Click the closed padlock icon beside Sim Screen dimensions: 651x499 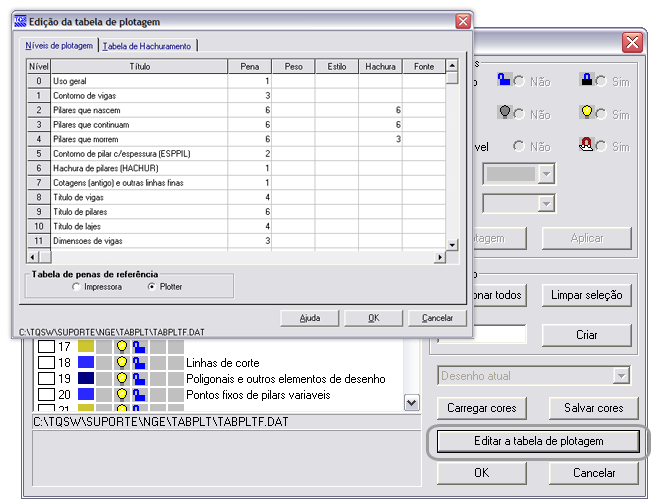click(589, 80)
